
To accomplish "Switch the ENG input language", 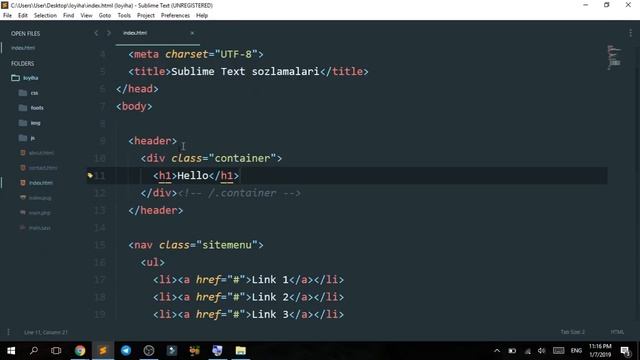I will [576, 351].
